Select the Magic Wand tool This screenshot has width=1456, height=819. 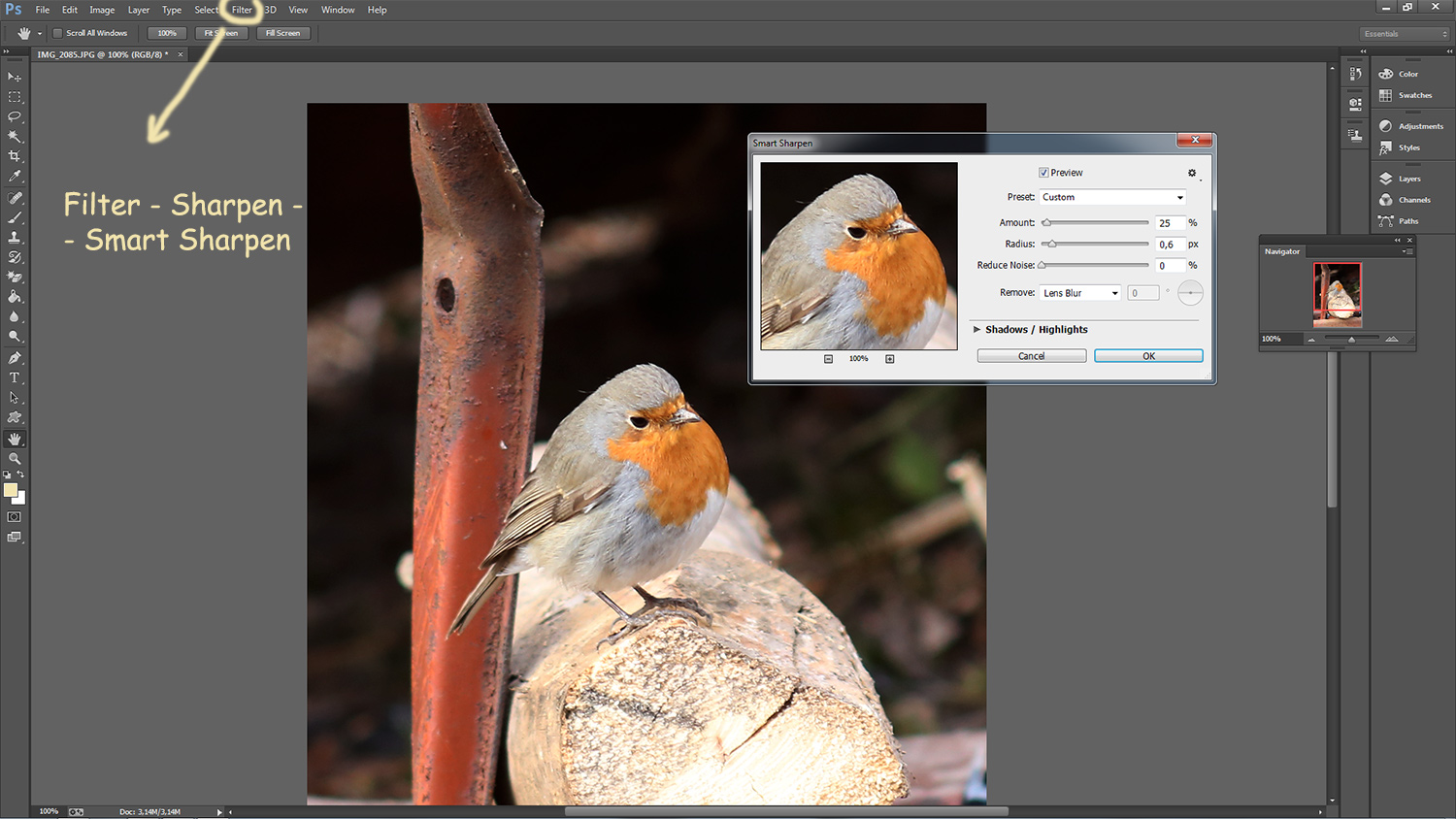coord(15,137)
